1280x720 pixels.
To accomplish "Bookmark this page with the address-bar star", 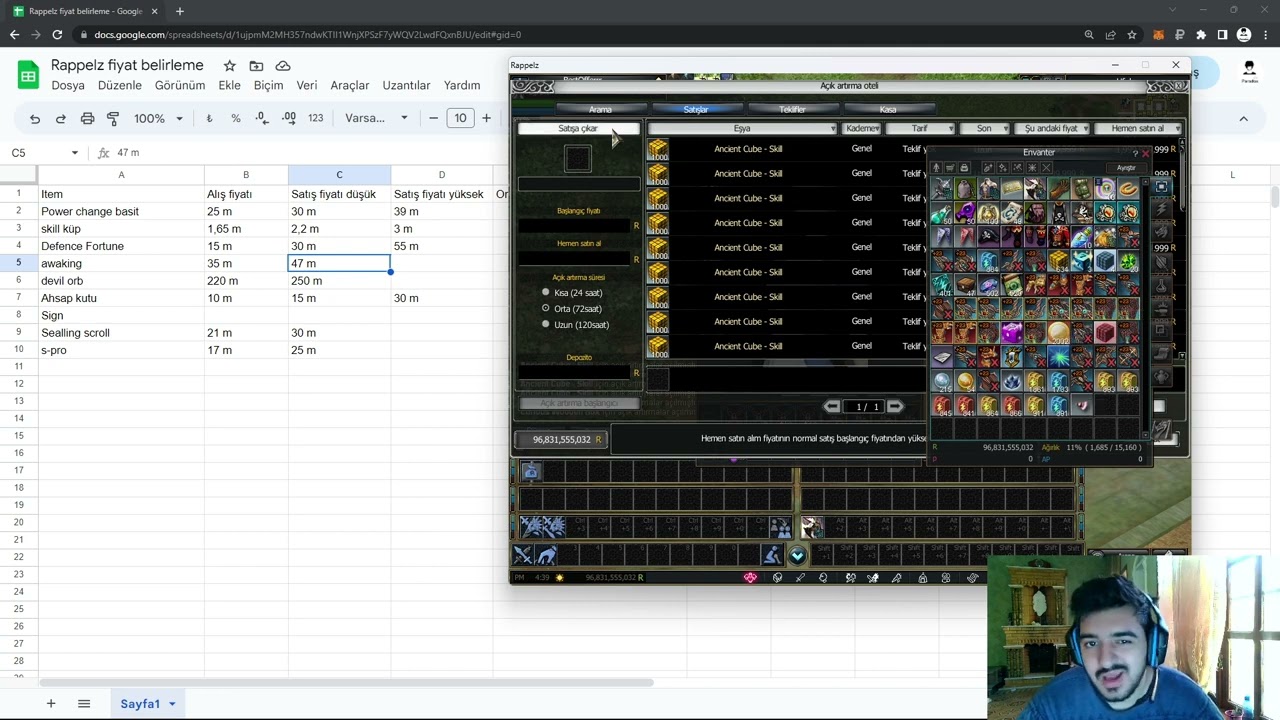I will (x=1132, y=35).
